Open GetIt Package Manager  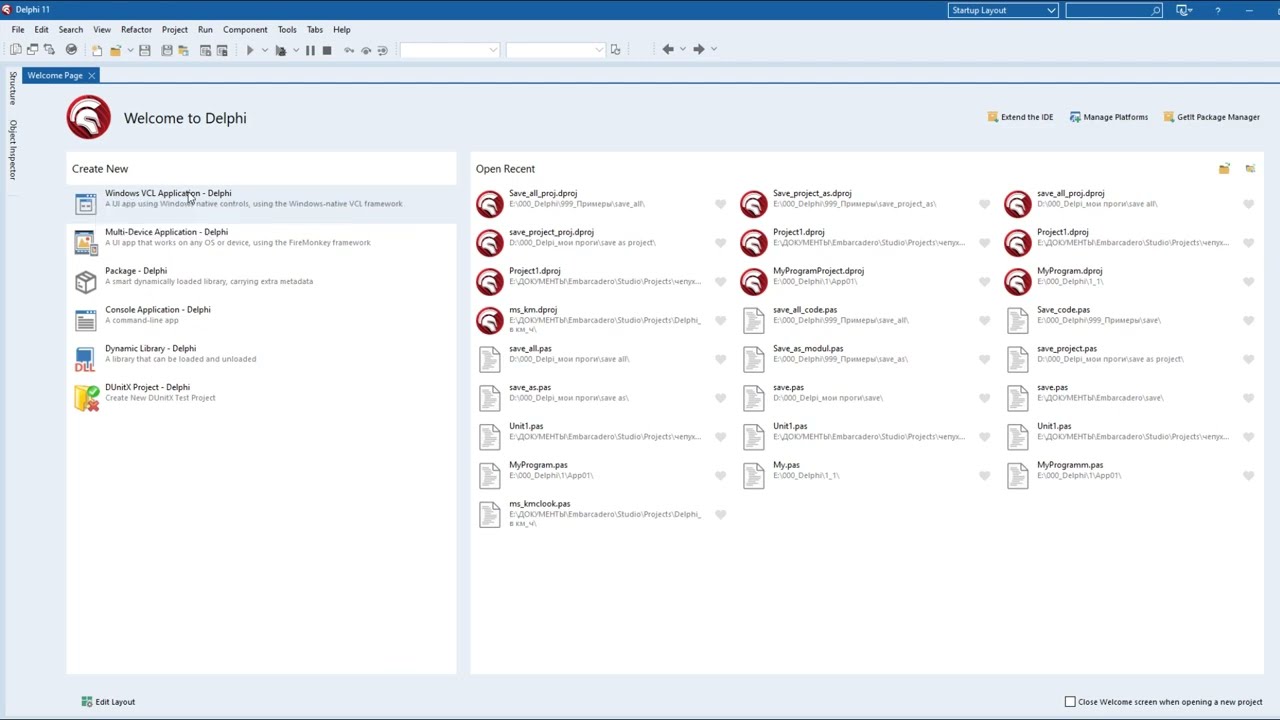tap(1211, 117)
